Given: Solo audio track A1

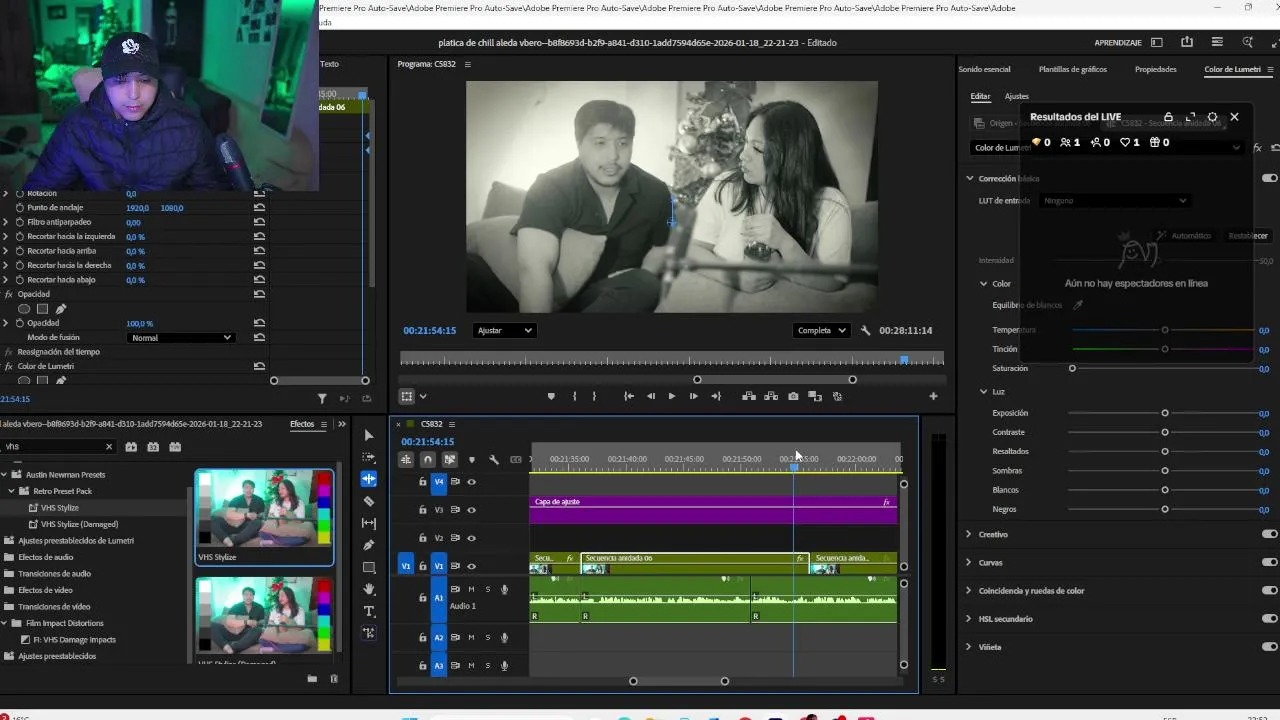Looking at the screenshot, I should 488,589.
